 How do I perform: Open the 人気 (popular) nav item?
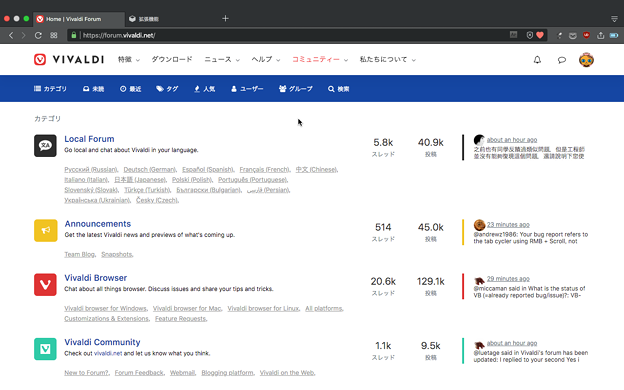click(x=205, y=89)
